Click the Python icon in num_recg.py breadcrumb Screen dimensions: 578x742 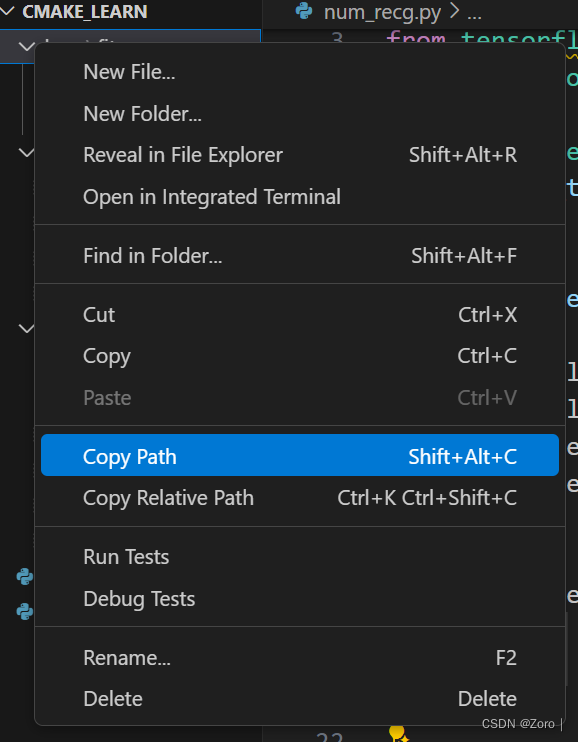304,11
